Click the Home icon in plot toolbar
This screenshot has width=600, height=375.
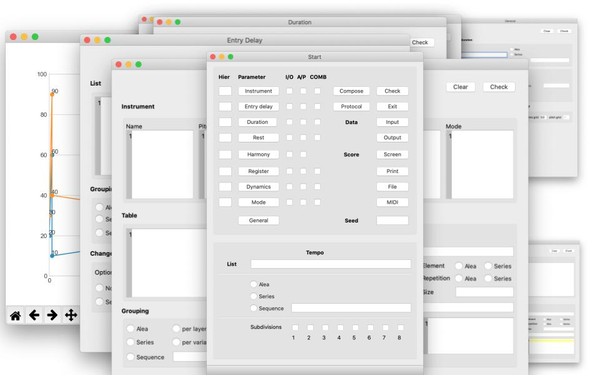15,315
